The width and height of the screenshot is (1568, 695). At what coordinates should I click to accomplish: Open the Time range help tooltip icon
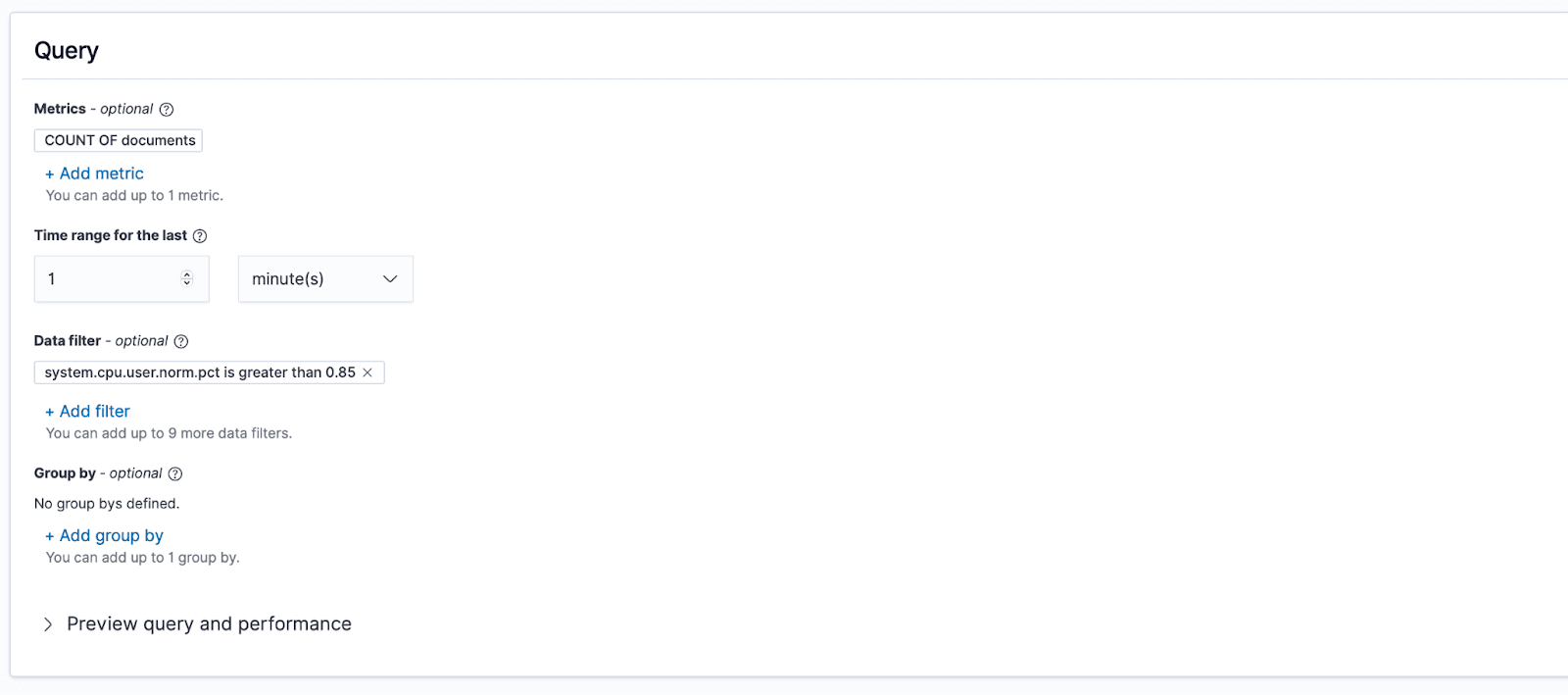[x=200, y=236]
